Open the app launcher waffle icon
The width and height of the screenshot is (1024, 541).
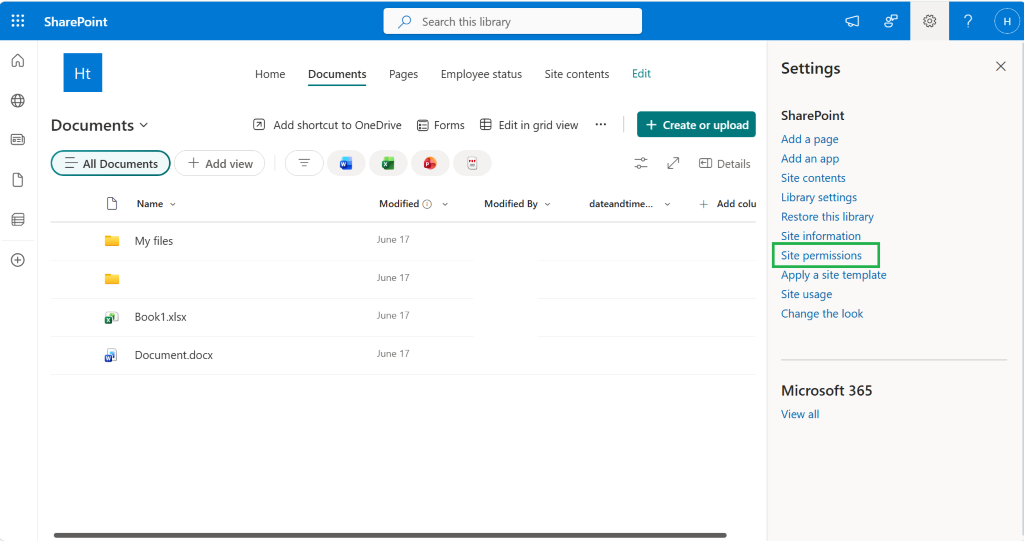[18, 21]
